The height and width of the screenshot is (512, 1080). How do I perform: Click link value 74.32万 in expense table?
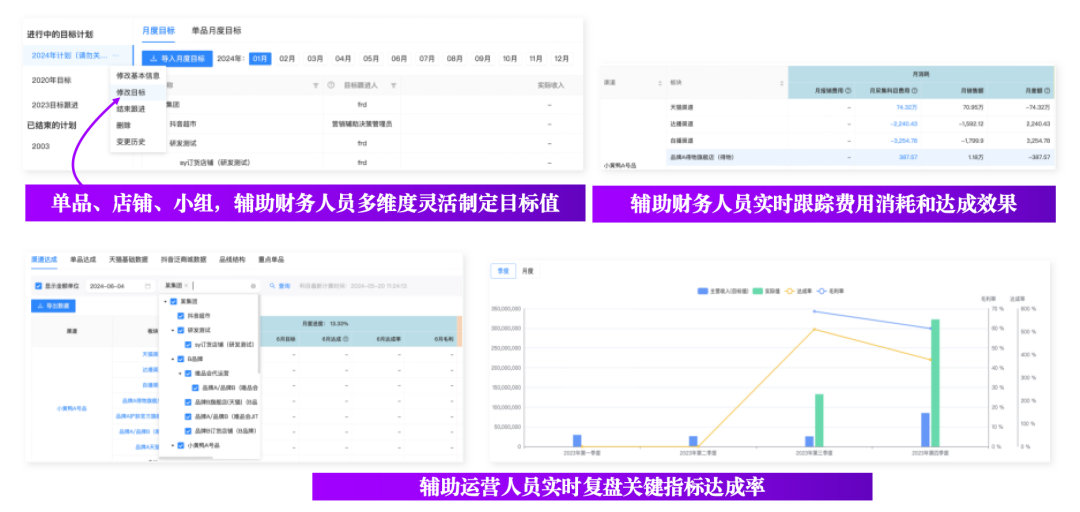click(x=906, y=107)
